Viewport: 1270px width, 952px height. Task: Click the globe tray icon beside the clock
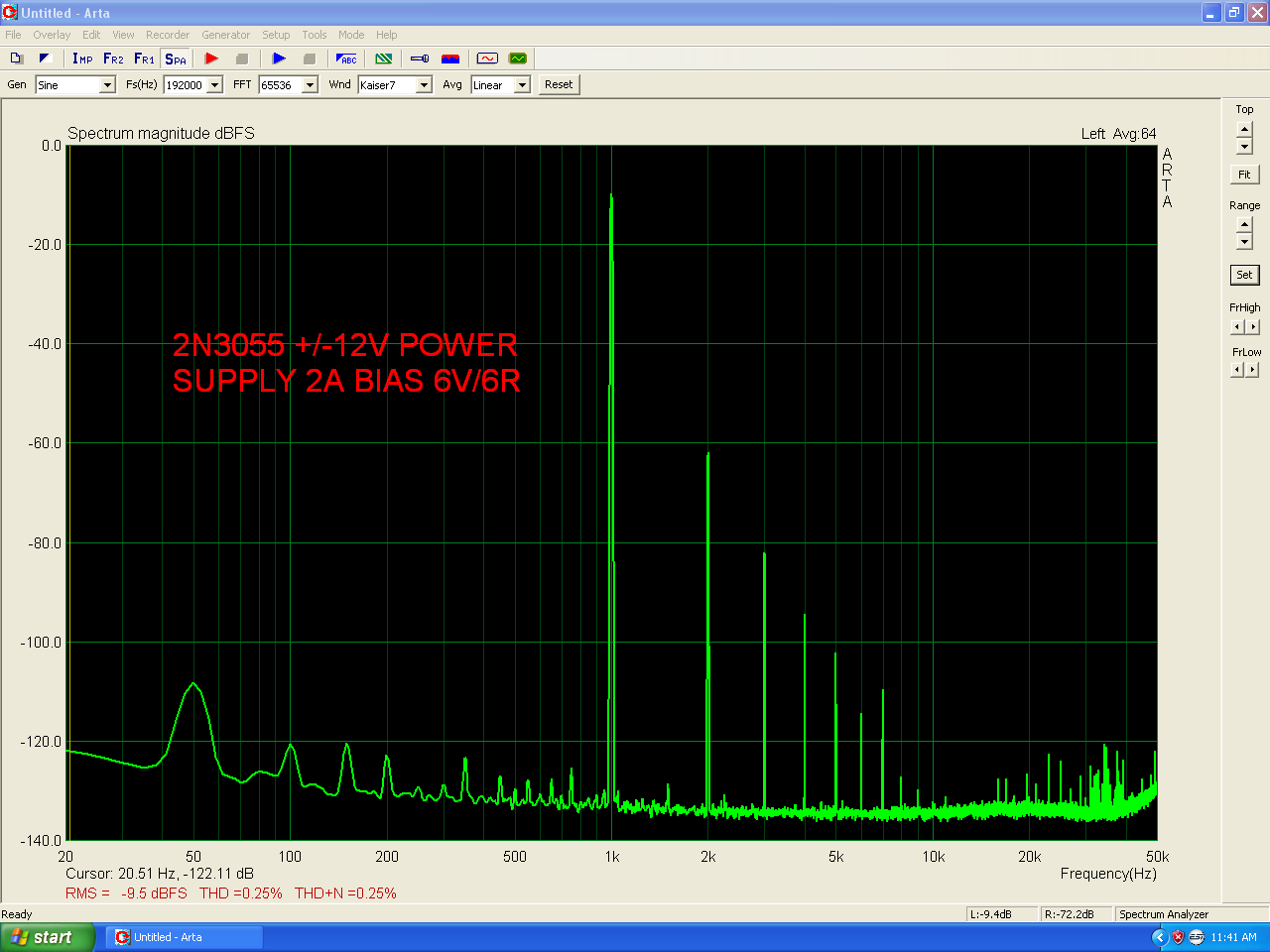point(1197,937)
